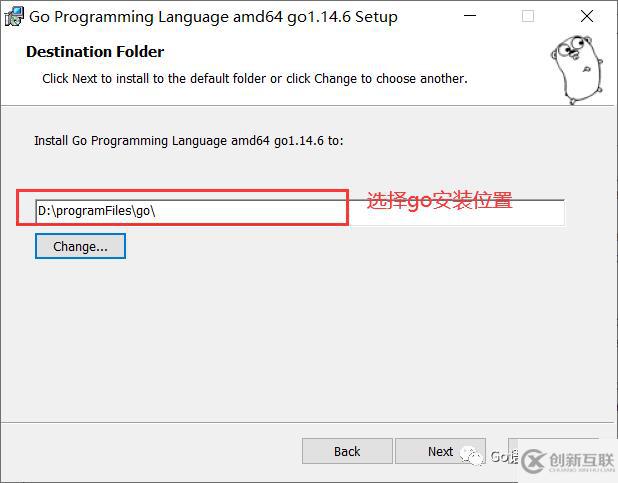Minimize the Go setup window
618x483 pixels.
coord(469,16)
